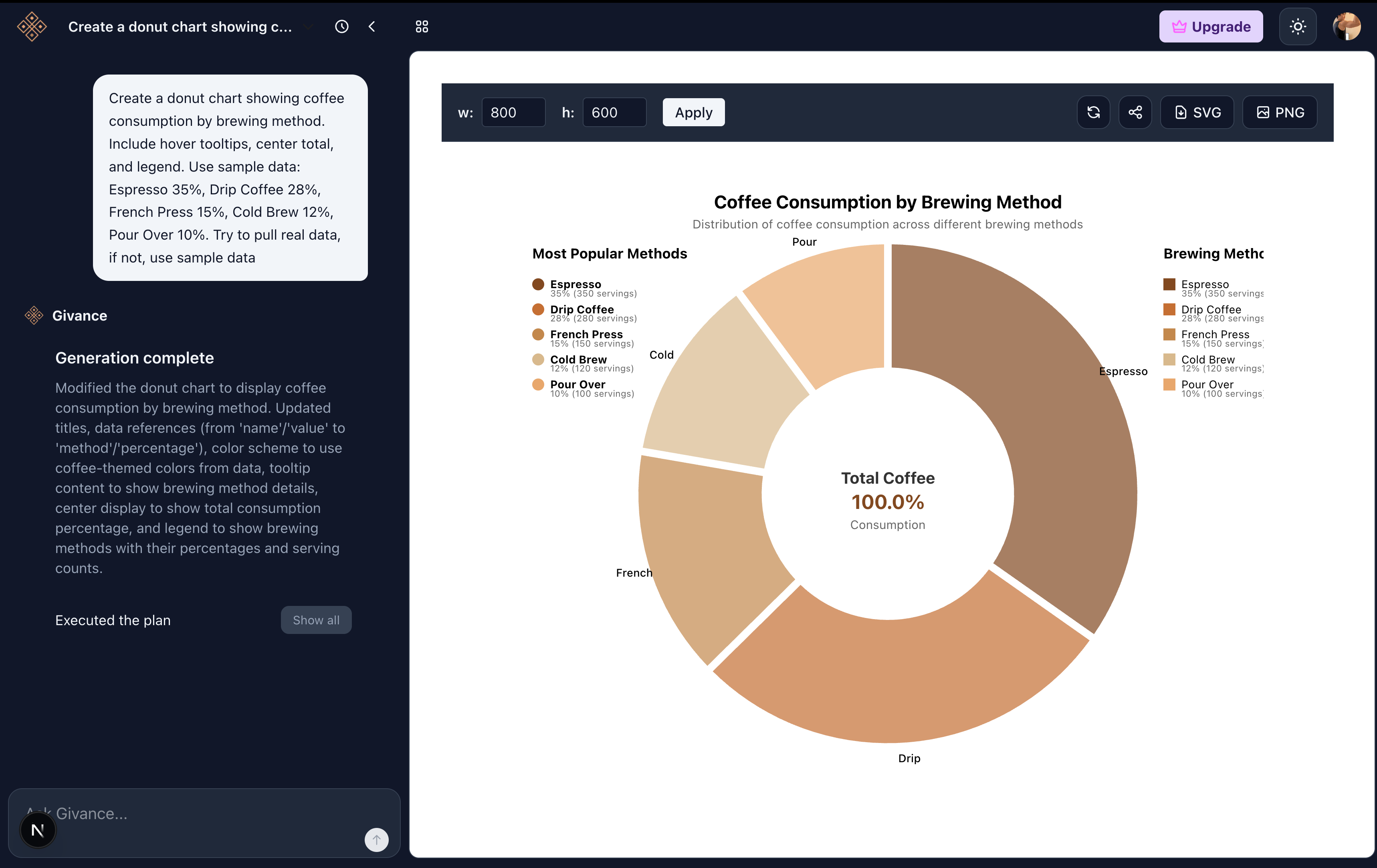Image resolution: width=1377 pixels, height=868 pixels.
Task: Click the '100.0%' center total value
Action: [x=888, y=502]
